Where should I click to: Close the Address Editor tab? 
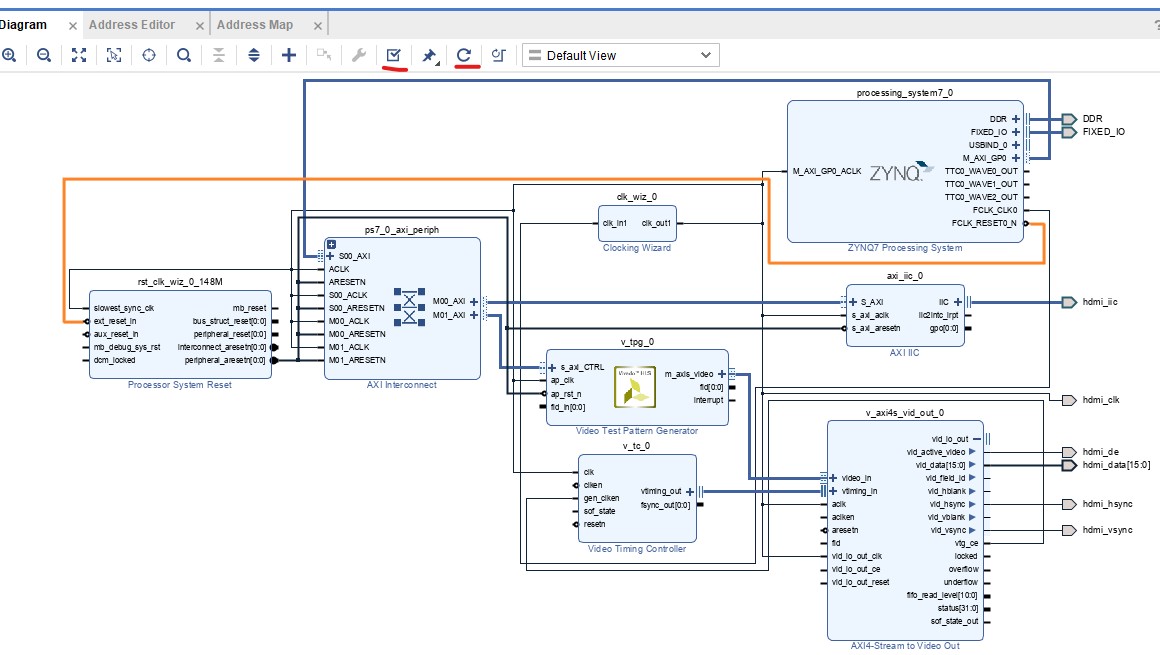(200, 26)
